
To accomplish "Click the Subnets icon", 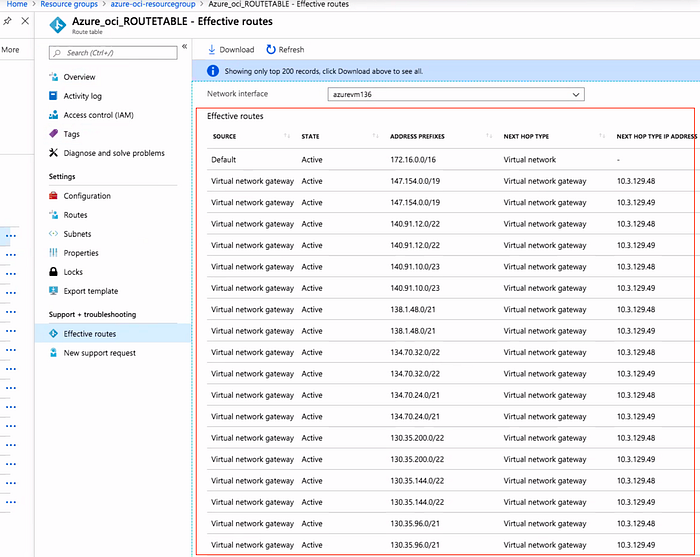I will (x=54, y=233).
